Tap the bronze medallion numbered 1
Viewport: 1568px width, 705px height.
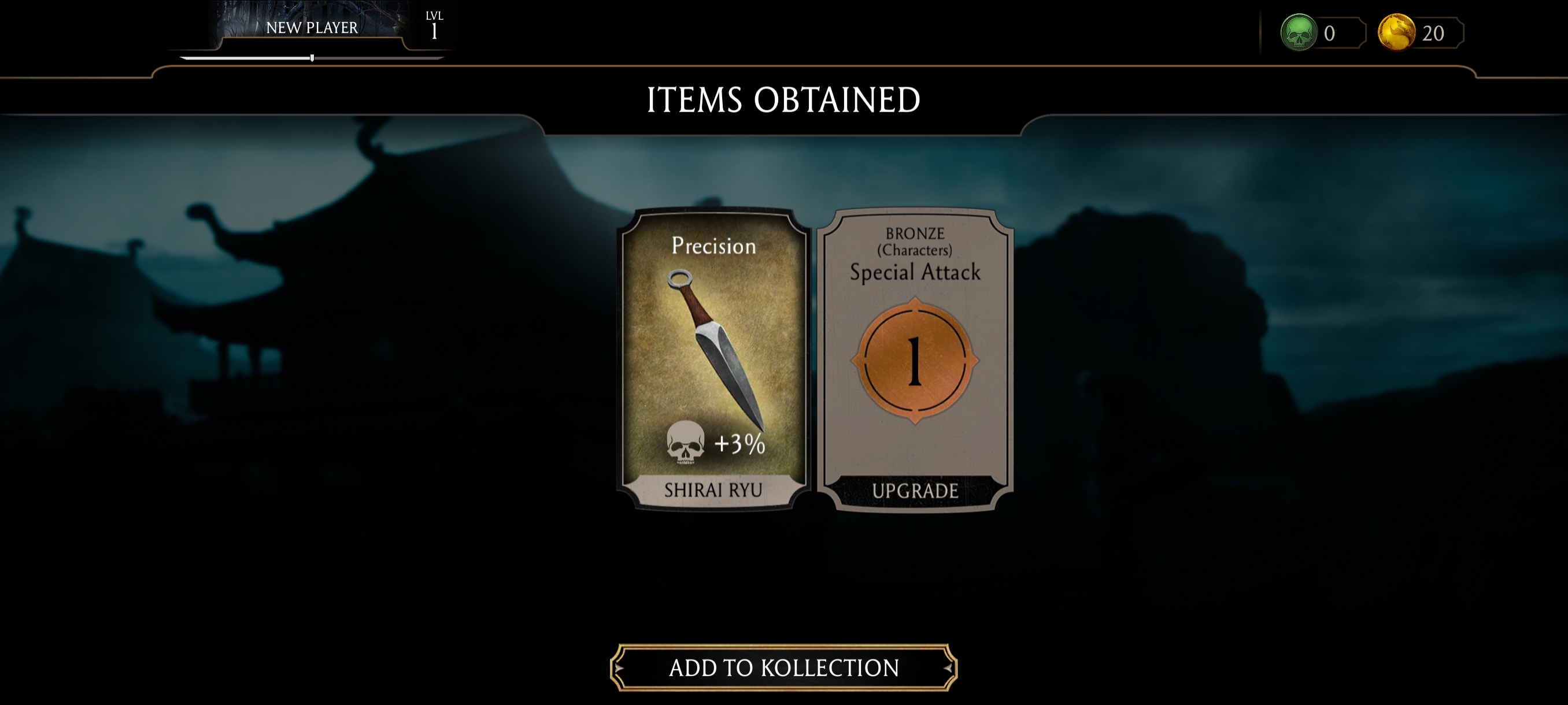915,361
